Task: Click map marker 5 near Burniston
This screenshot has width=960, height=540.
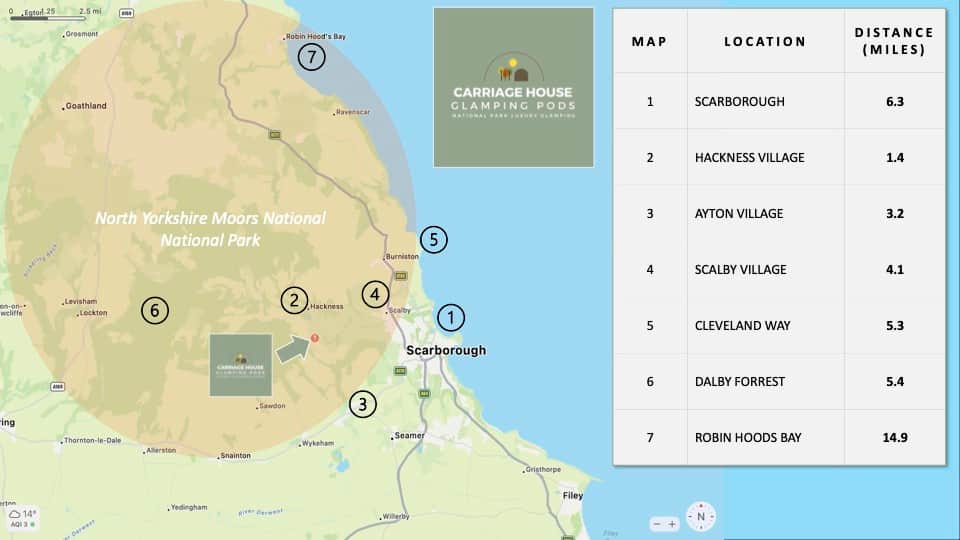Action: click(433, 239)
